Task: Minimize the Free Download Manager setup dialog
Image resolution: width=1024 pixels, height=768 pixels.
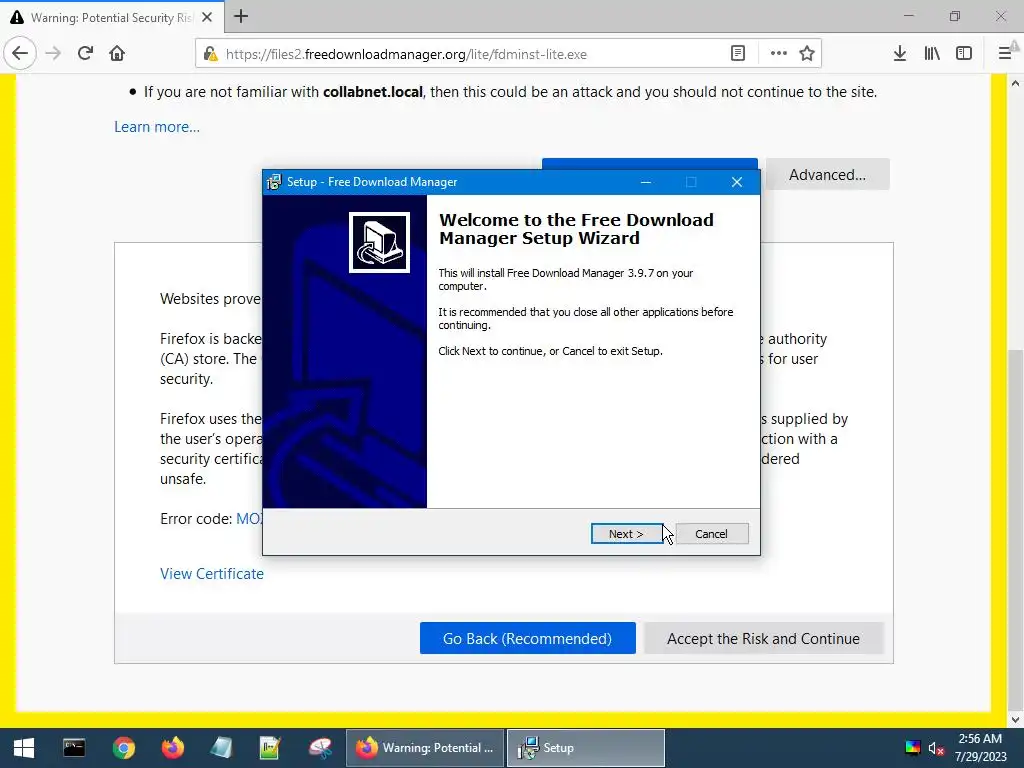Action: tap(646, 182)
